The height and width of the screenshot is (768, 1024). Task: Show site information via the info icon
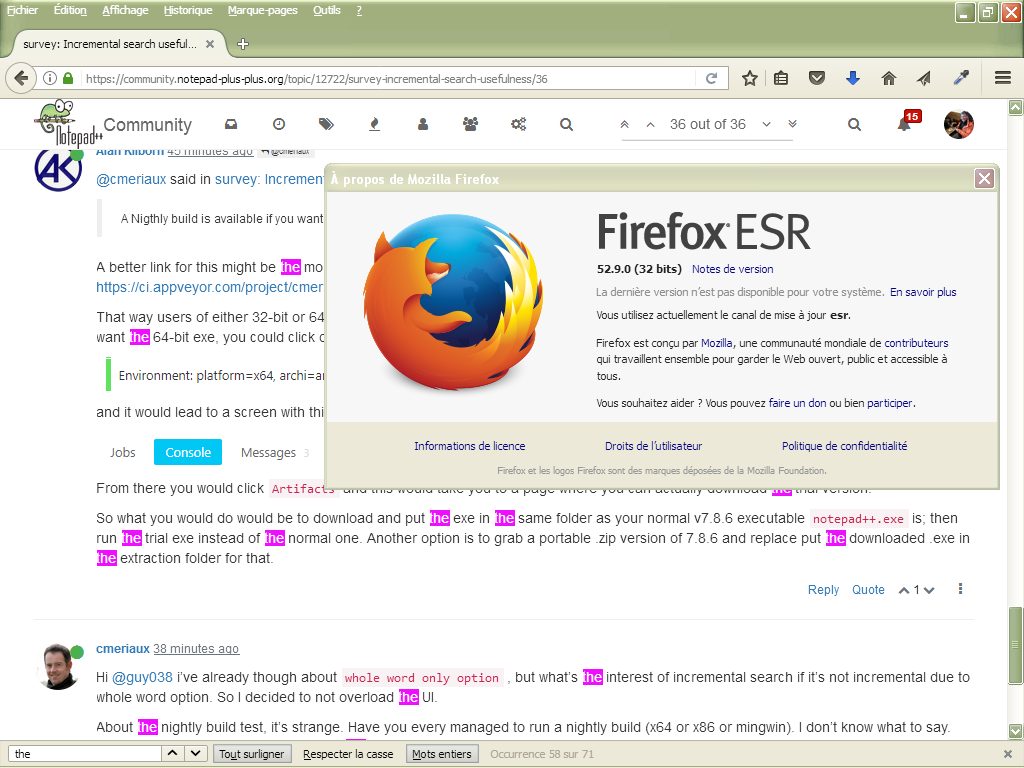click(x=50, y=78)
